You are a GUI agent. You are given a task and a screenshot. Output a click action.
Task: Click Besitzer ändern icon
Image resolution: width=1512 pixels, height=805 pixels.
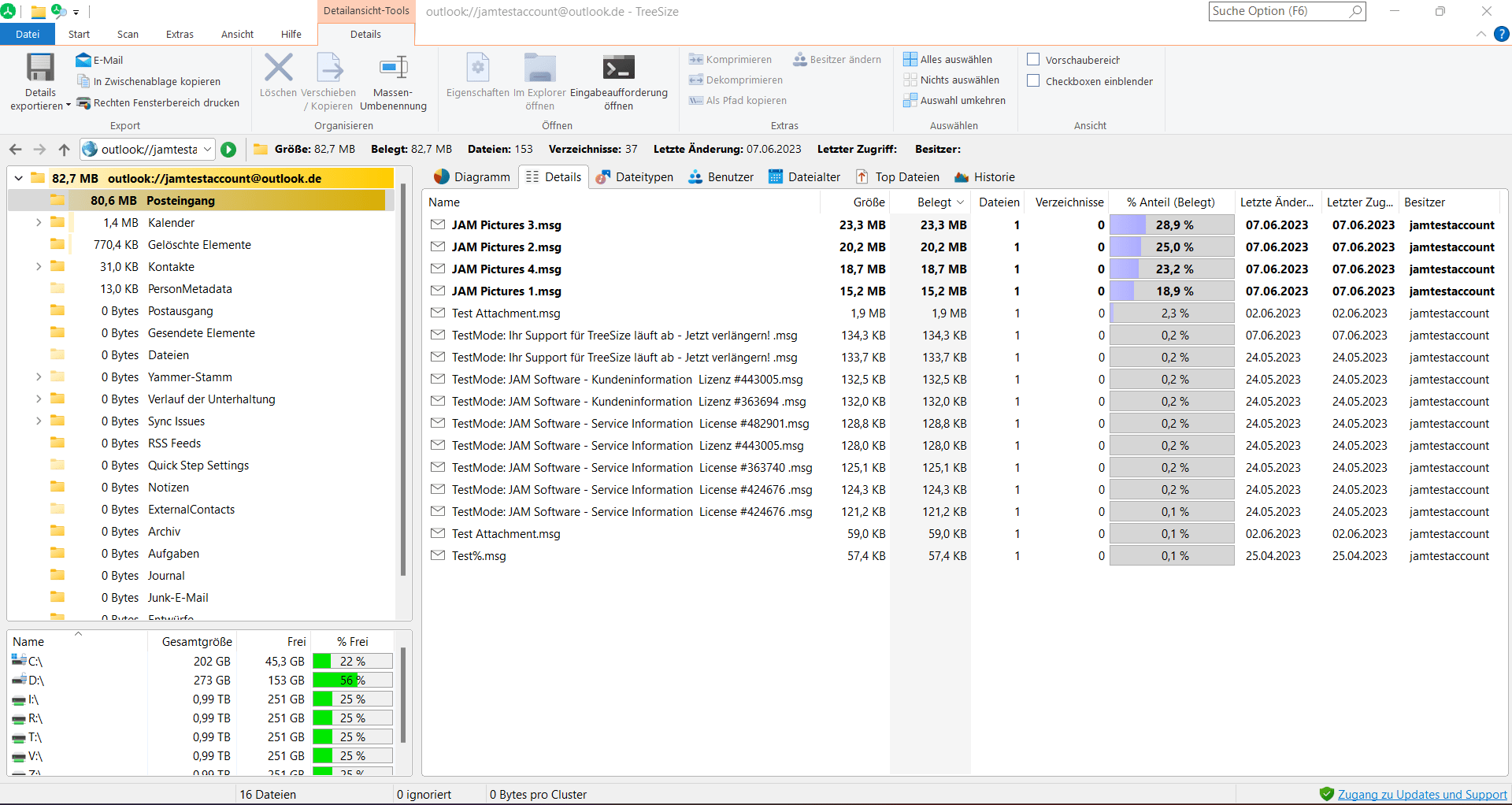click(x=800, y=60)
